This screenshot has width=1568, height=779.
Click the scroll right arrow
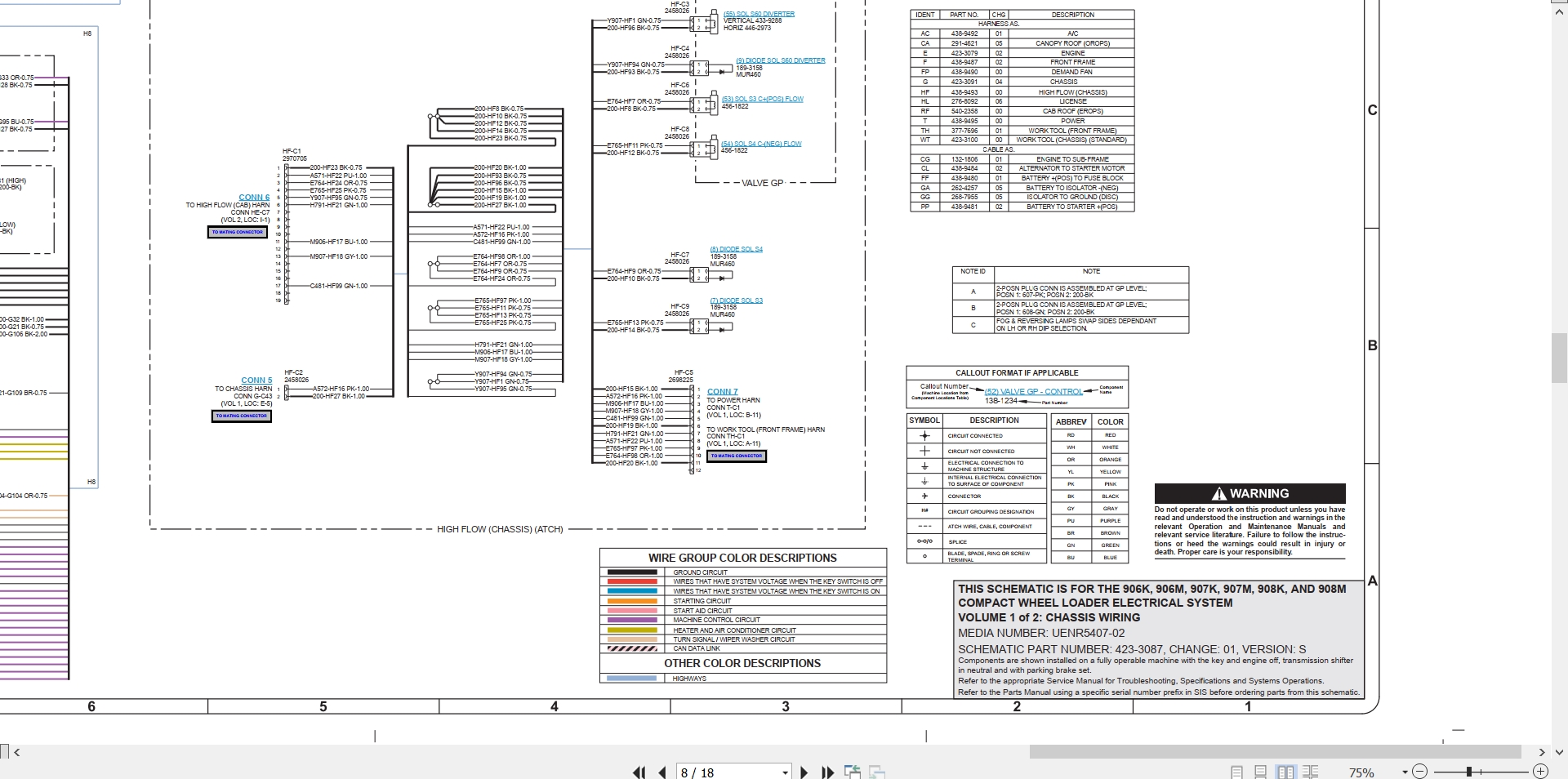(x=1542, y=752)
